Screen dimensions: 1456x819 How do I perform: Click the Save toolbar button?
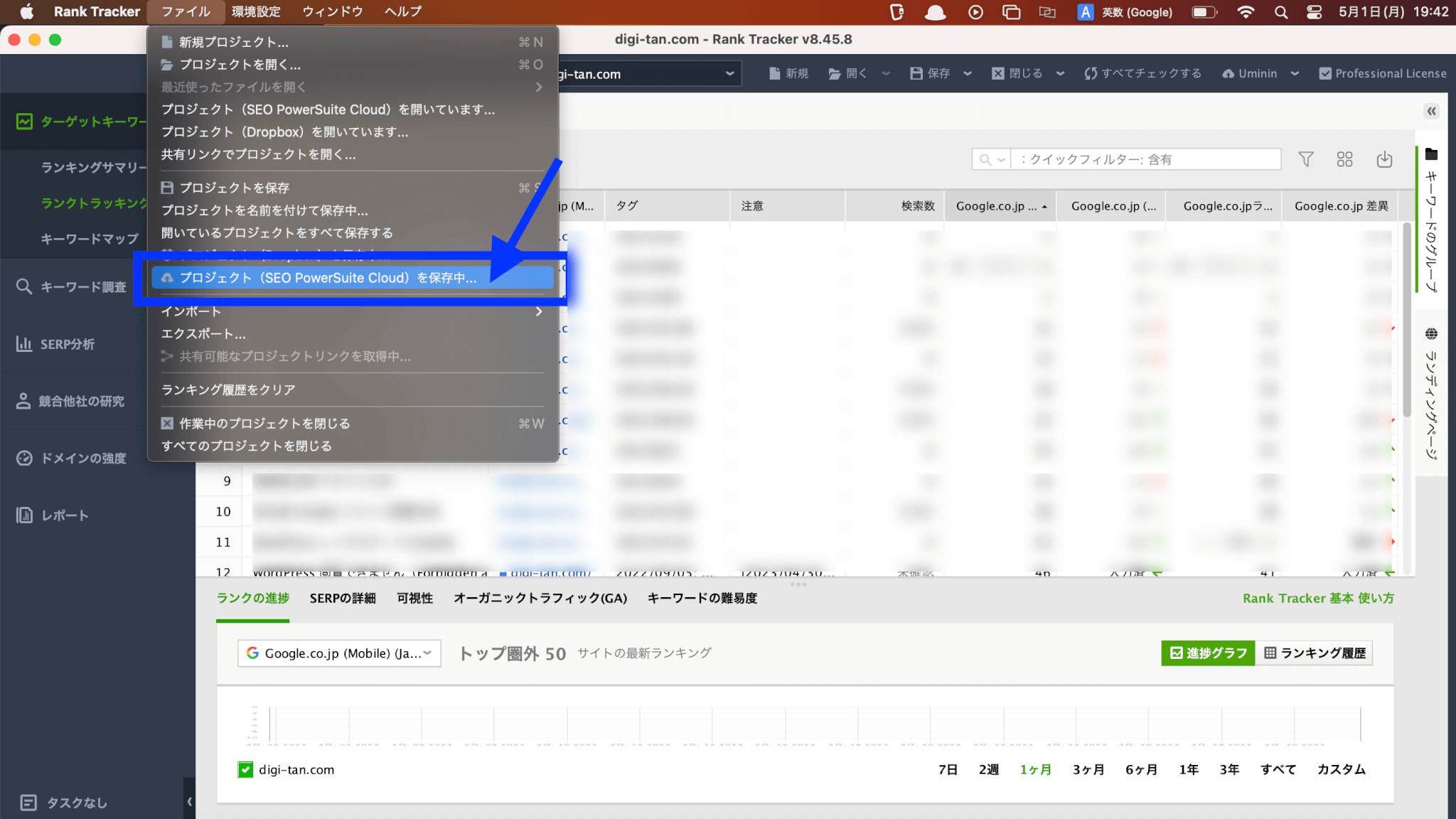point(930,73)
